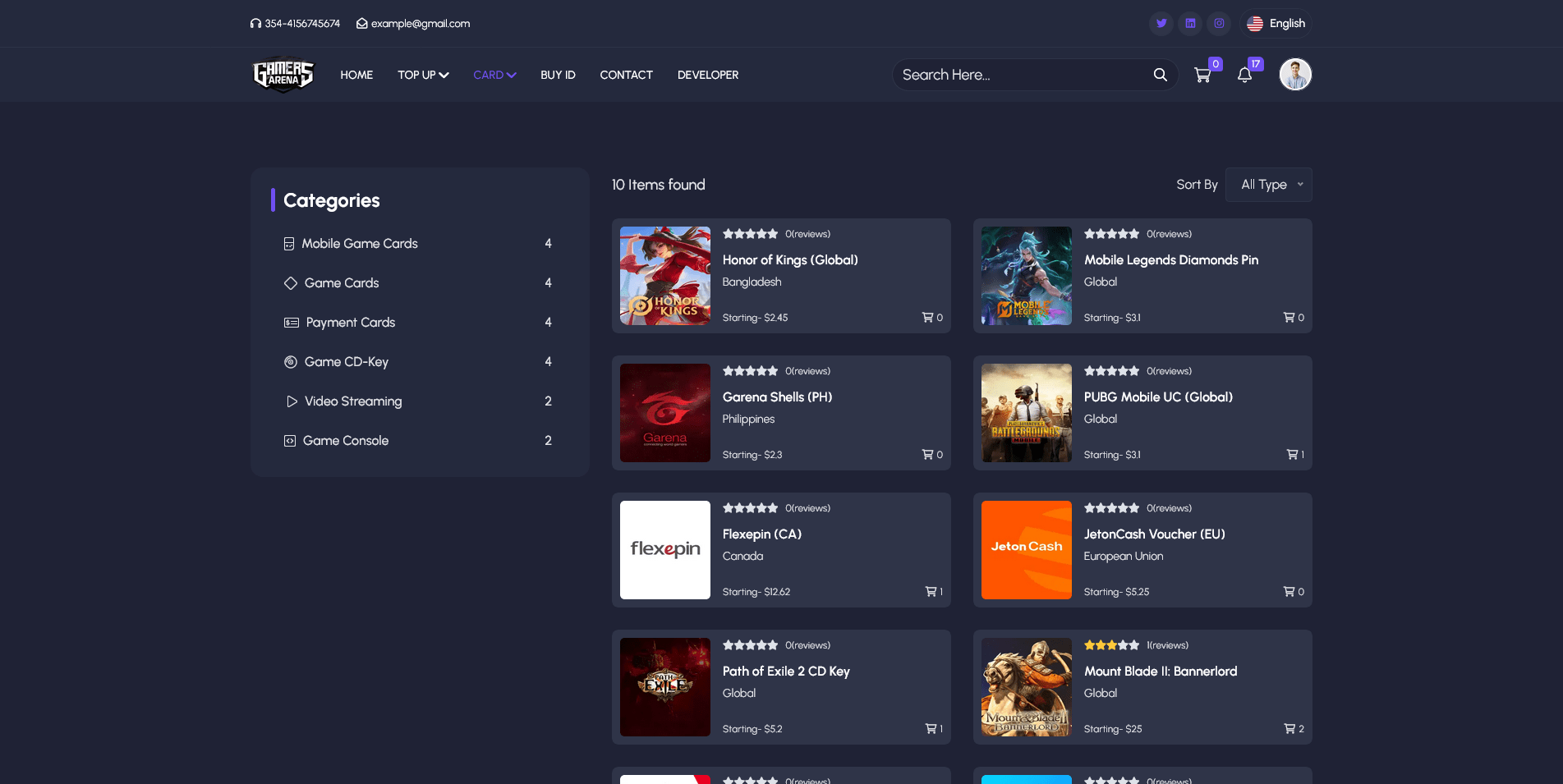The width and height of the screenshot is (1563, 784).
Task: Click the Flexepin product thumbnail
Action: pos(665,550)
